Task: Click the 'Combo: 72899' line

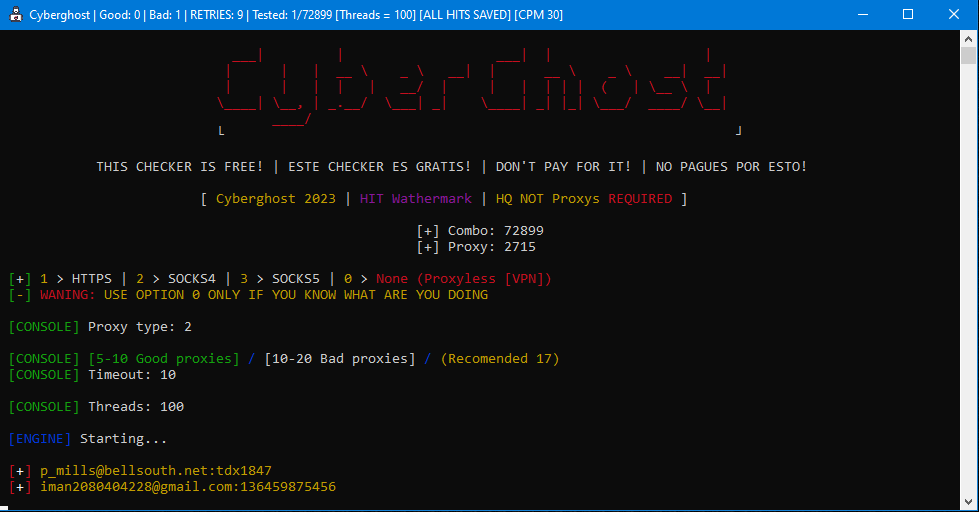Action: pos(480,230)
